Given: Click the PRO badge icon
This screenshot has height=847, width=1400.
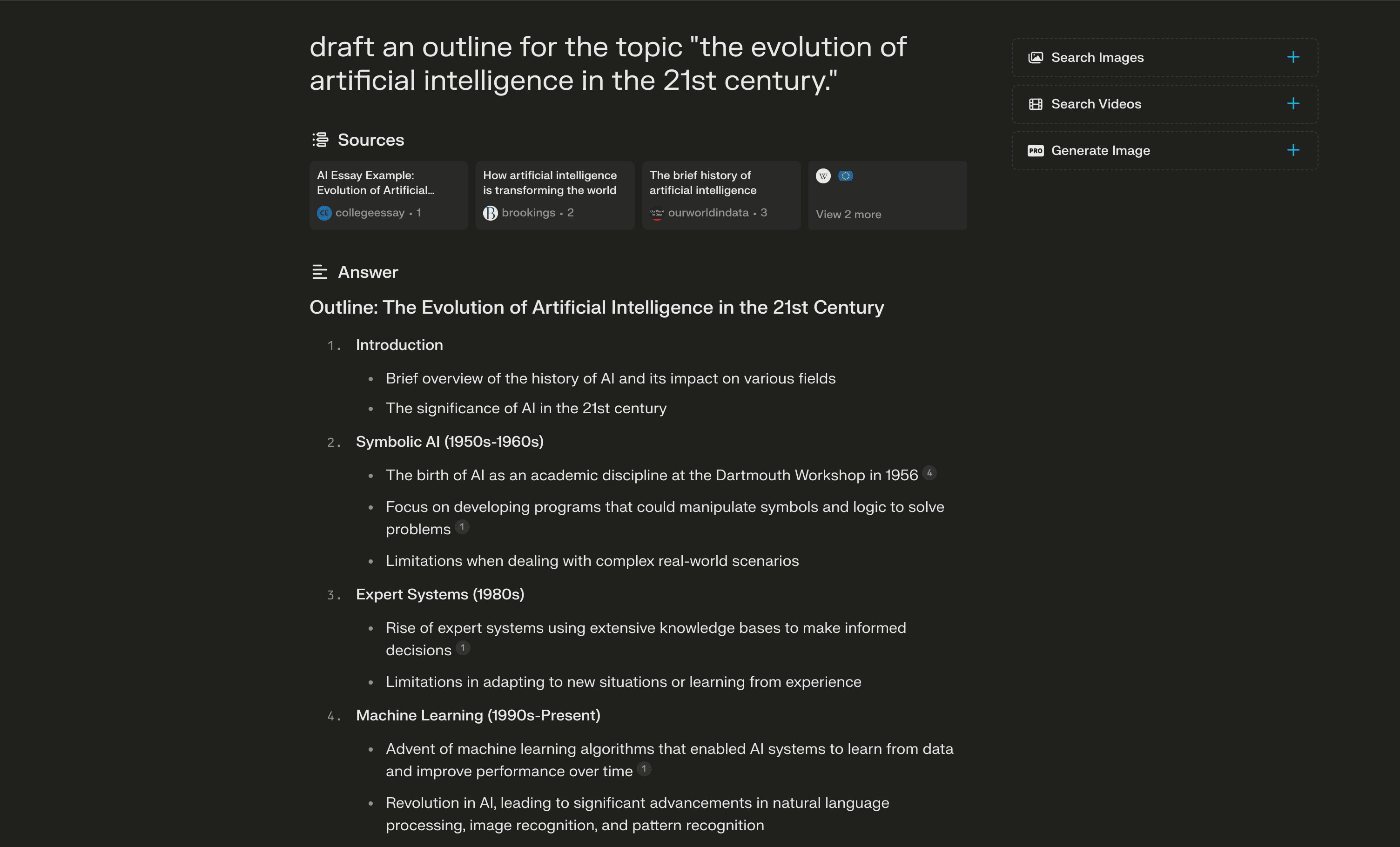Looking at the screenshot, I should (1035, 150).
